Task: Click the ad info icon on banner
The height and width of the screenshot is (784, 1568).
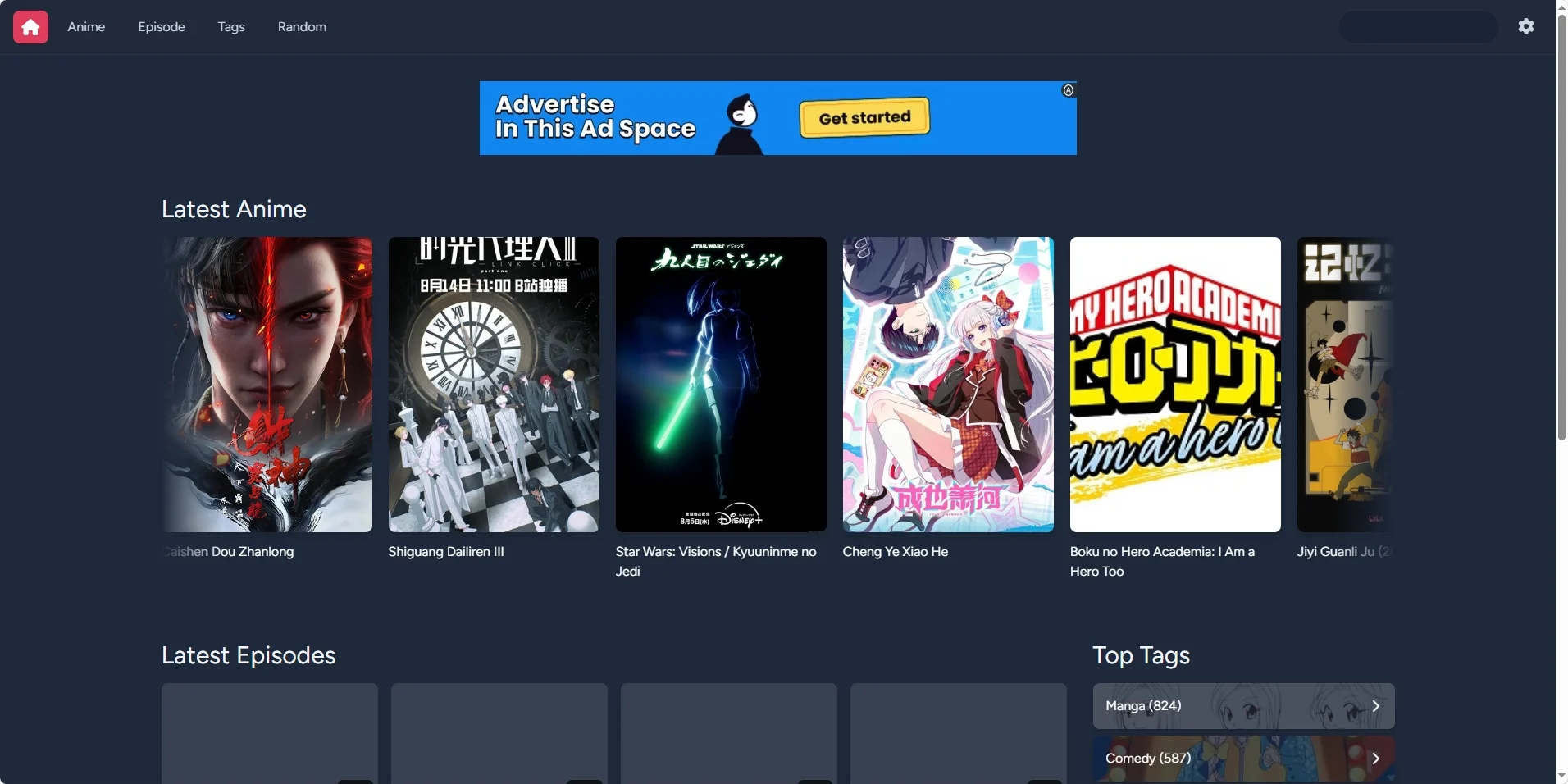Action: [1068, 90]
